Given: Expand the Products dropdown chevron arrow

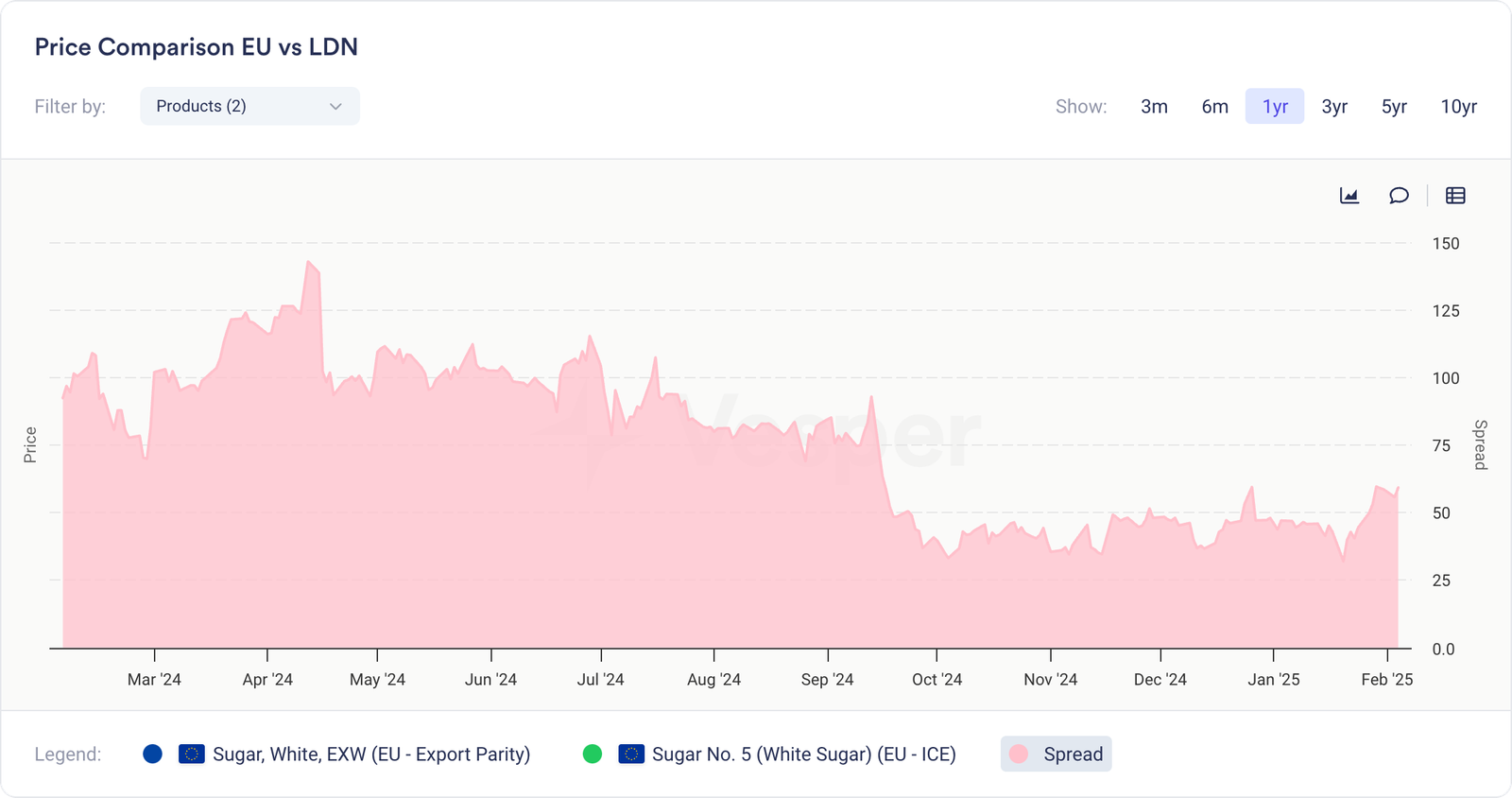Looking at the screenshot, I should click(x=335, y=107).
